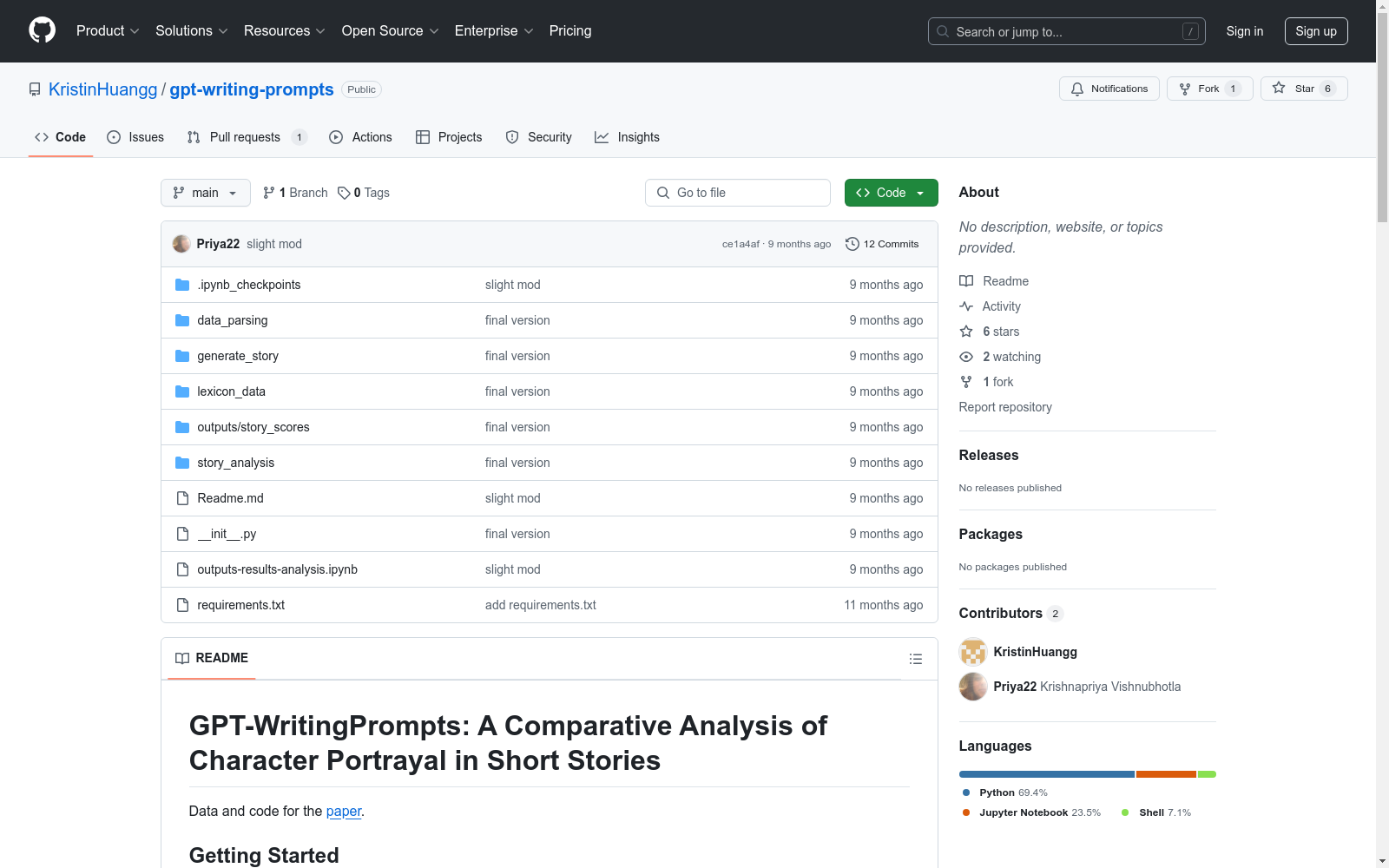Open KristinHuangg owner profile link

[103, 89]
